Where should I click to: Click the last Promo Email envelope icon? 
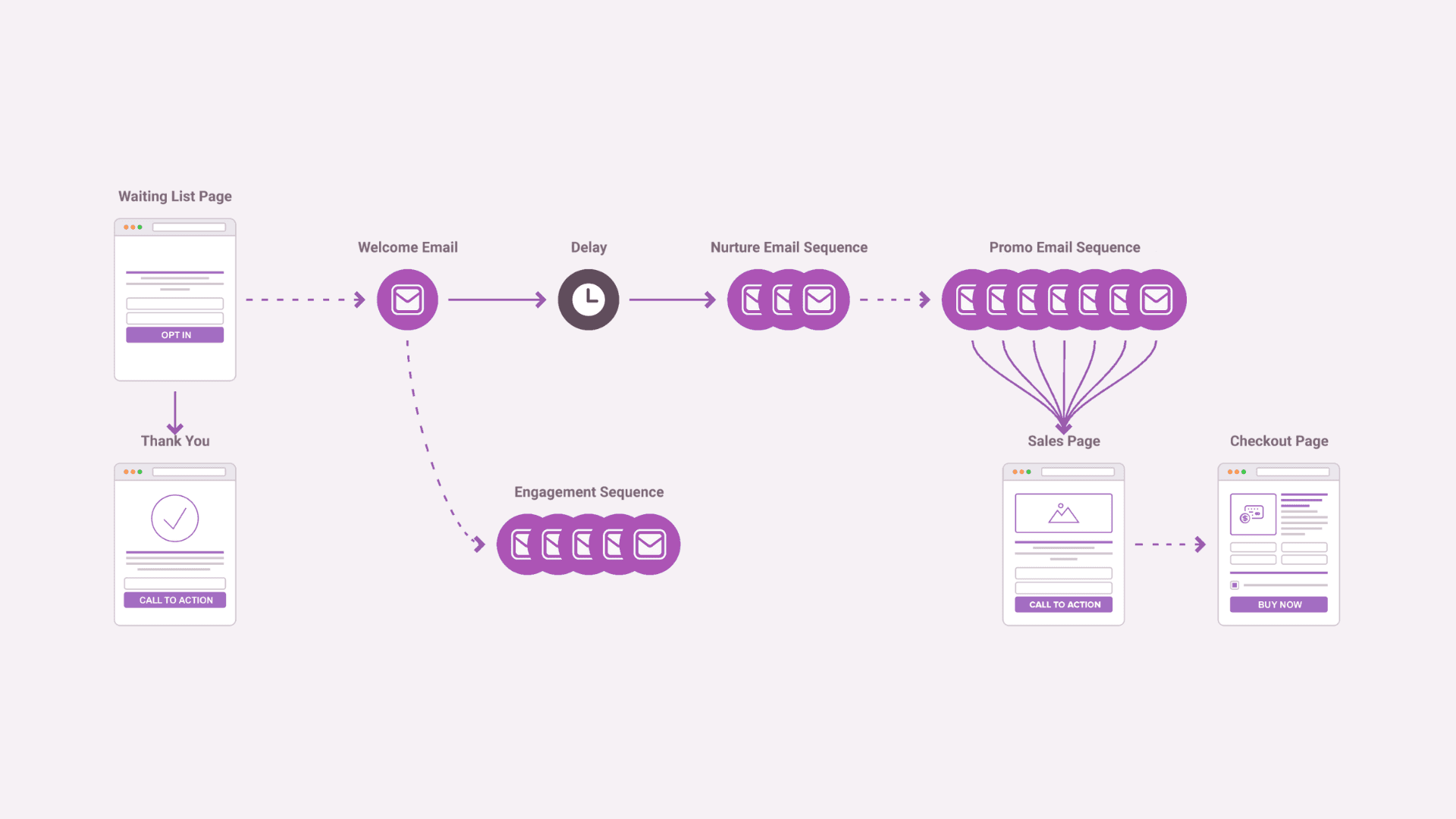pos(1156,299)
